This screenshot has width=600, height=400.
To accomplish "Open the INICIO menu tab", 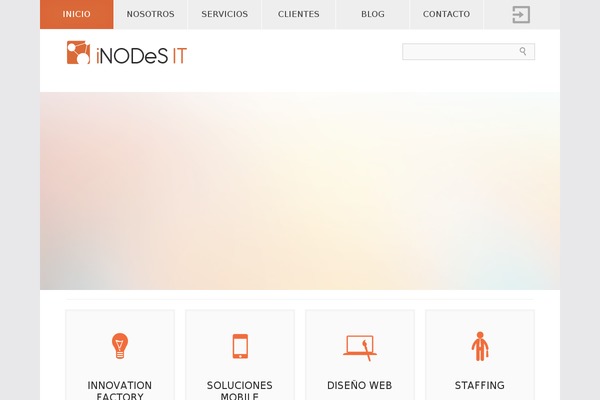I will [x=77, y=14].
